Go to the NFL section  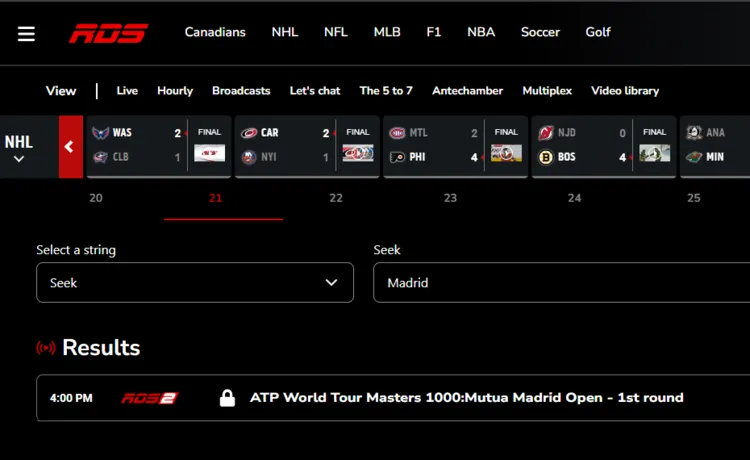point(336,32)
